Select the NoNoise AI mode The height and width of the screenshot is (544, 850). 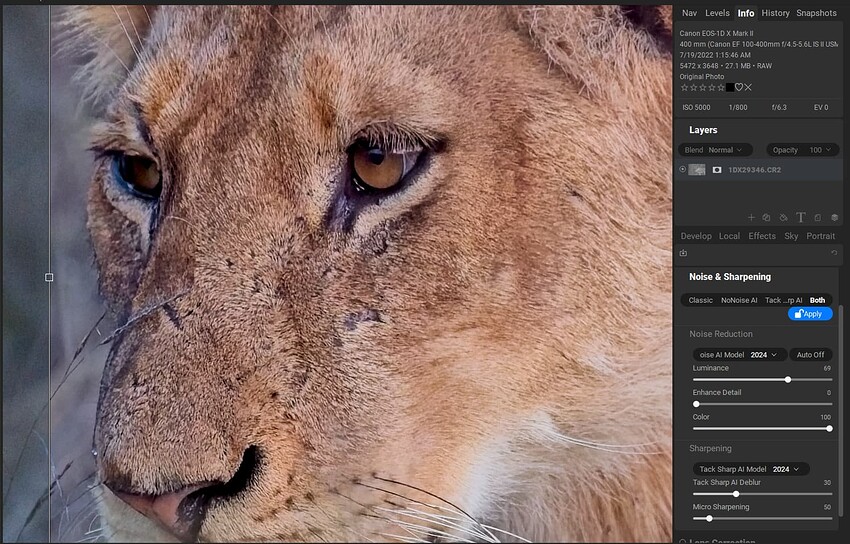pos(739,300)
